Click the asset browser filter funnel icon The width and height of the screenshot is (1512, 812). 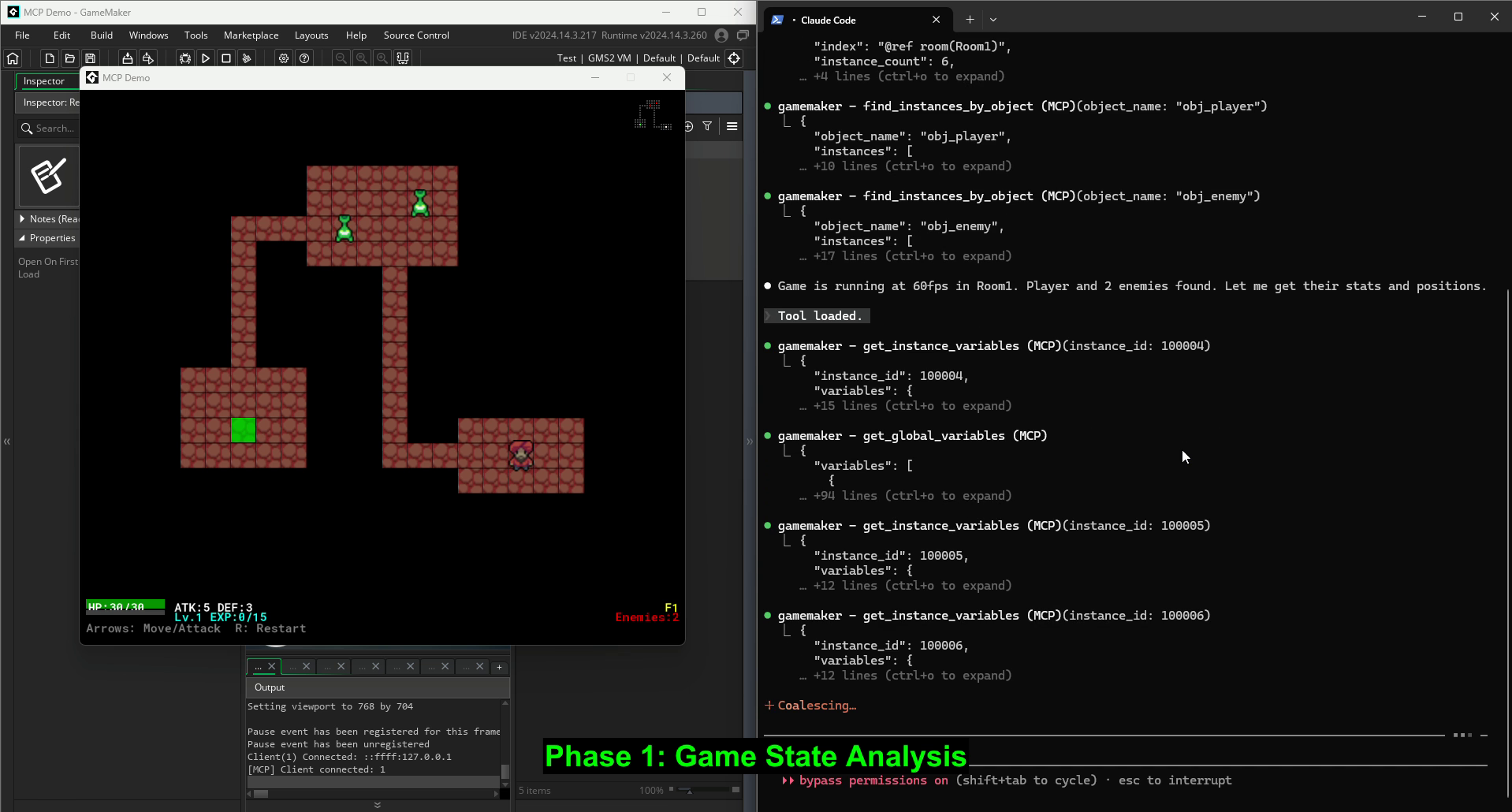(x=707, y=126)
